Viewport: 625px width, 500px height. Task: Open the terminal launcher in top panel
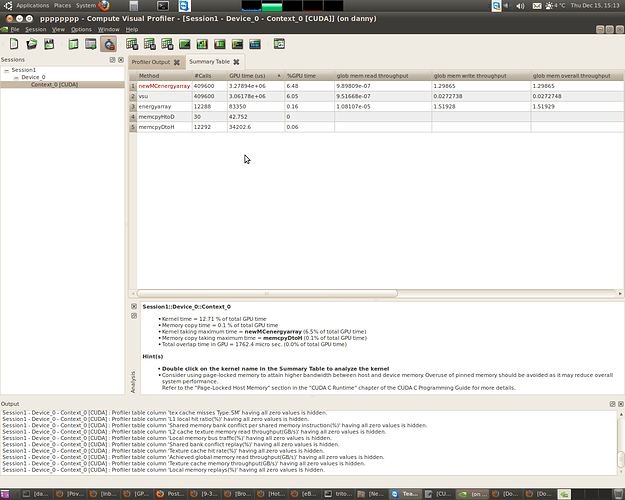click(163, 6)
